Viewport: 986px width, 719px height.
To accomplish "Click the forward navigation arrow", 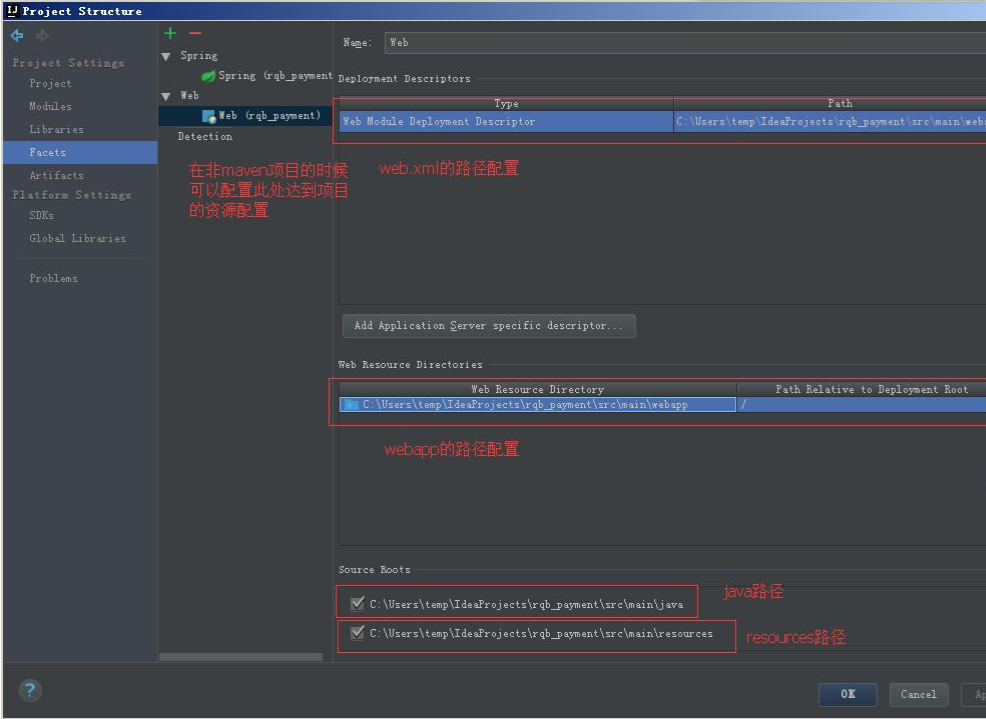I will pyautogui.click(x=40, y=35).
